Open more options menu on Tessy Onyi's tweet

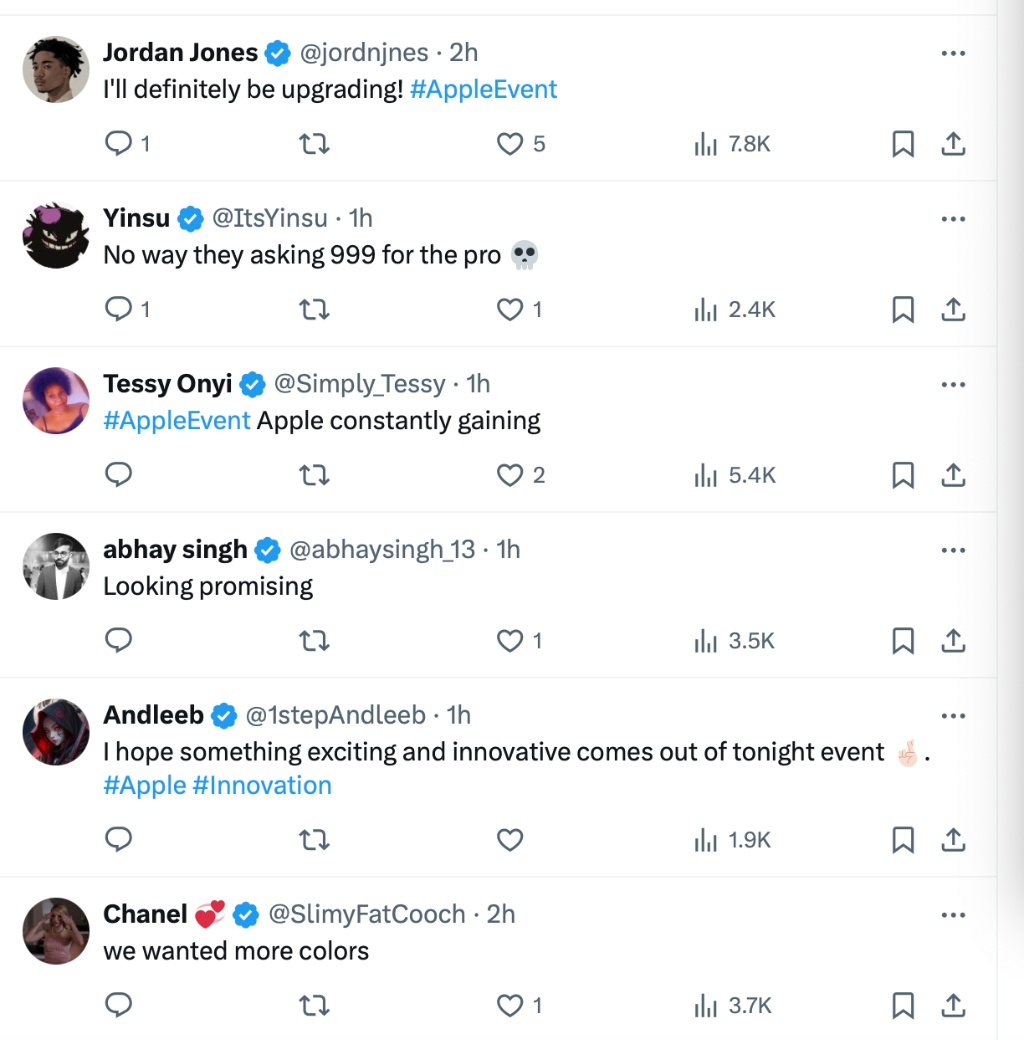tap(953, 385)
